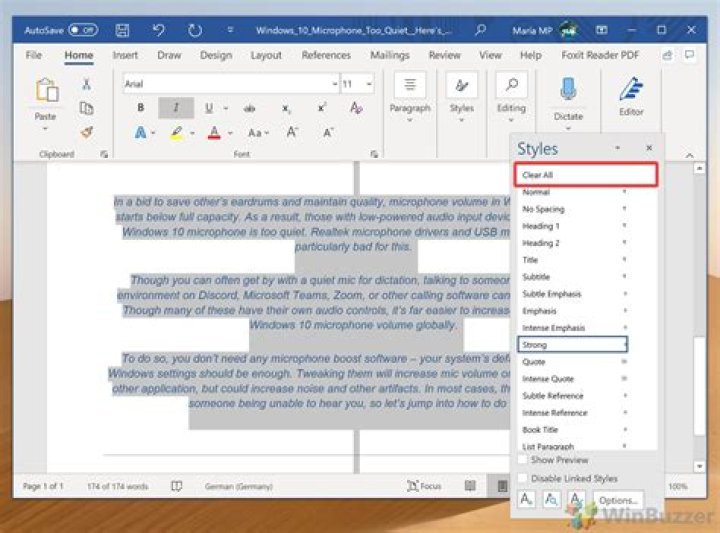
Task: Underline the selected text
Action: pyautogui.click(x=209, y=108)
